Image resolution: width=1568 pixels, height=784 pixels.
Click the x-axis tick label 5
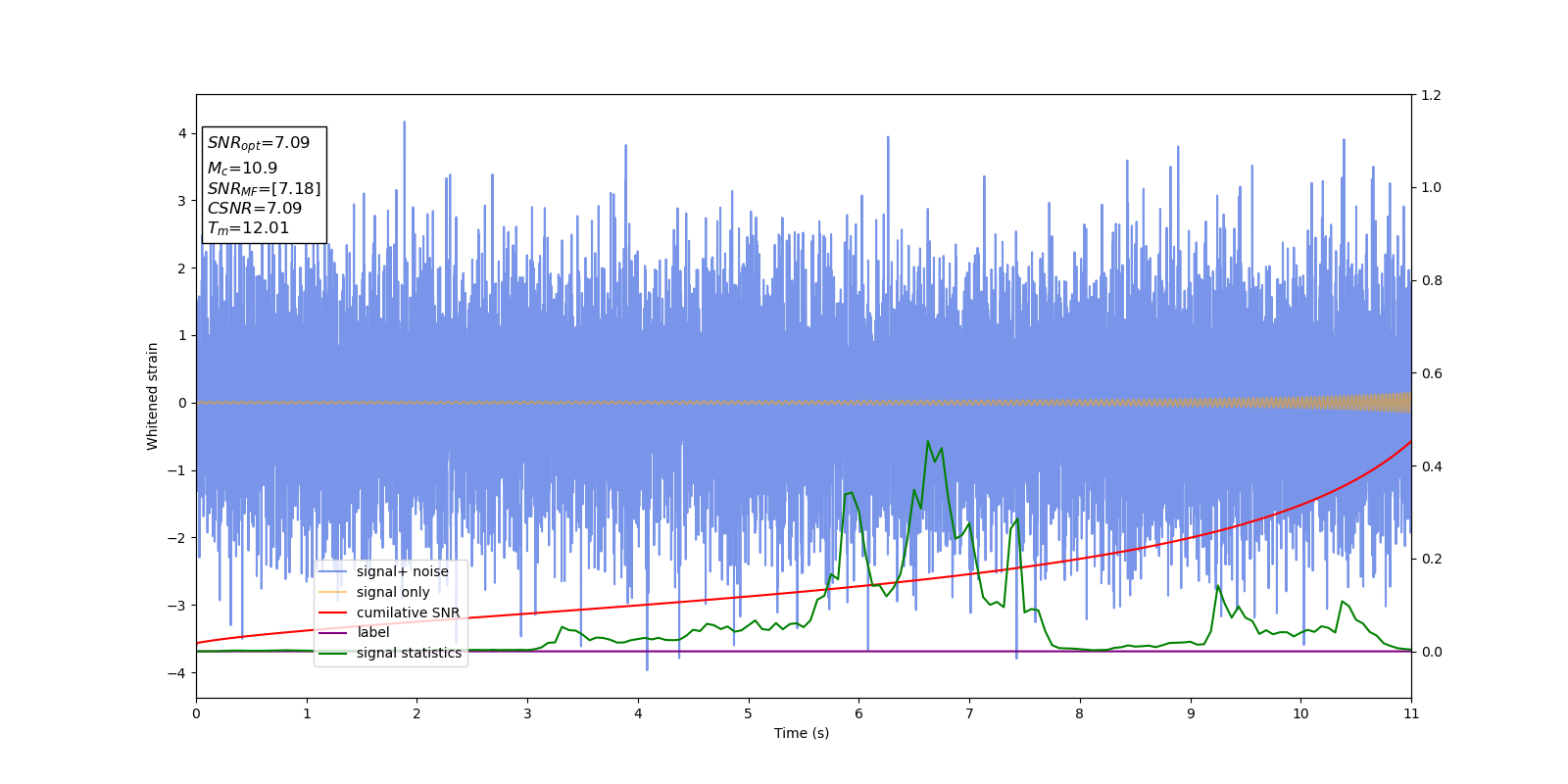tap(749, 713)
